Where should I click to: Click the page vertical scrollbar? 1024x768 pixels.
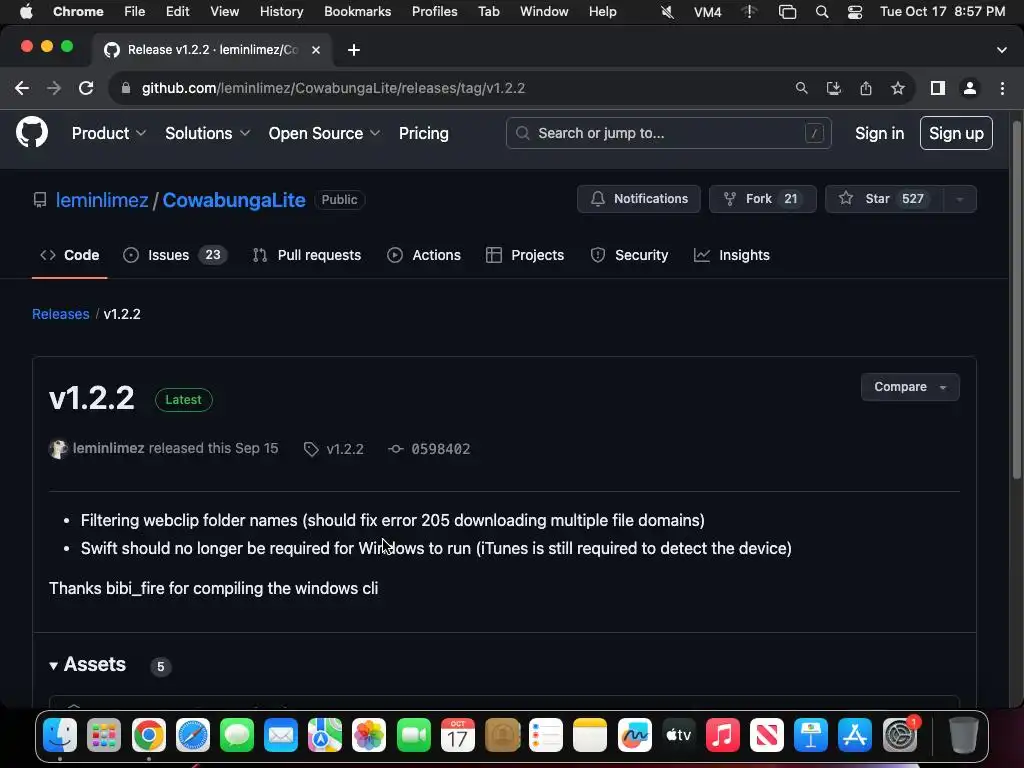click(1016, 300)
